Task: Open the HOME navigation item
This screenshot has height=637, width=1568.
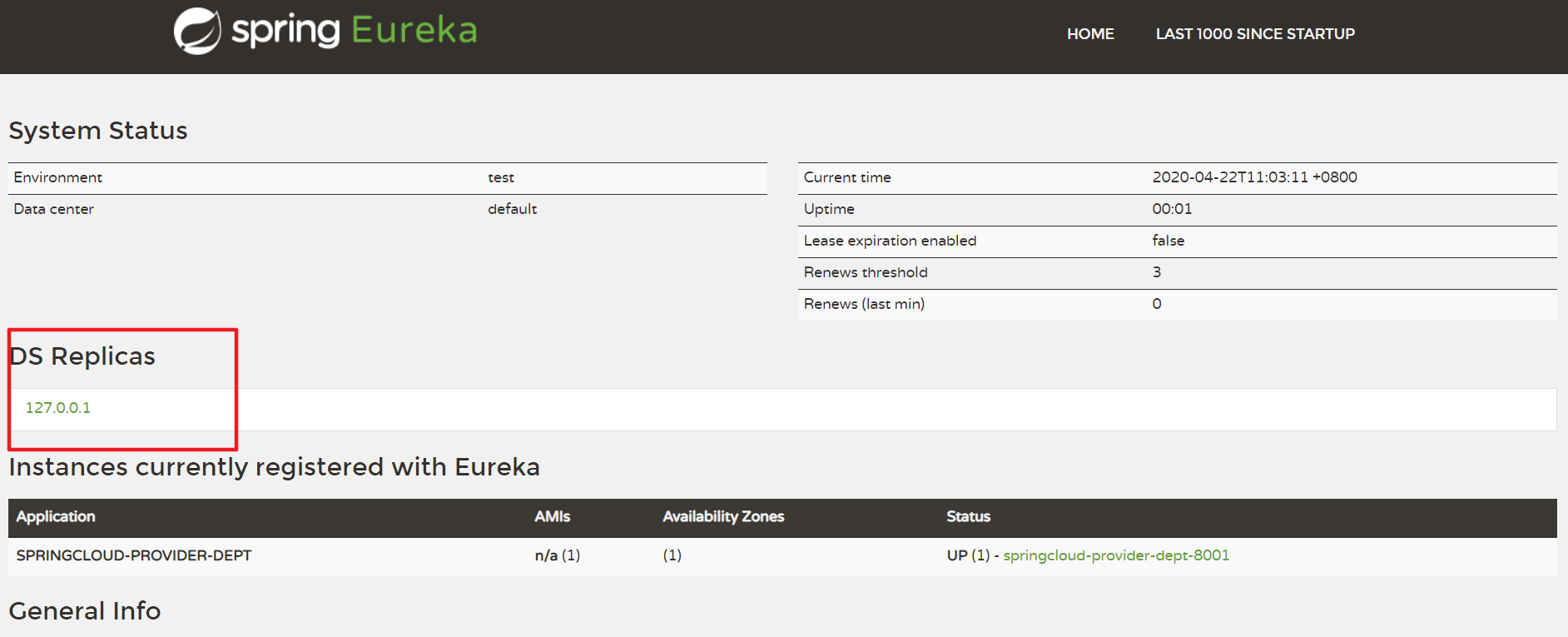Action: pos(1090,34)
